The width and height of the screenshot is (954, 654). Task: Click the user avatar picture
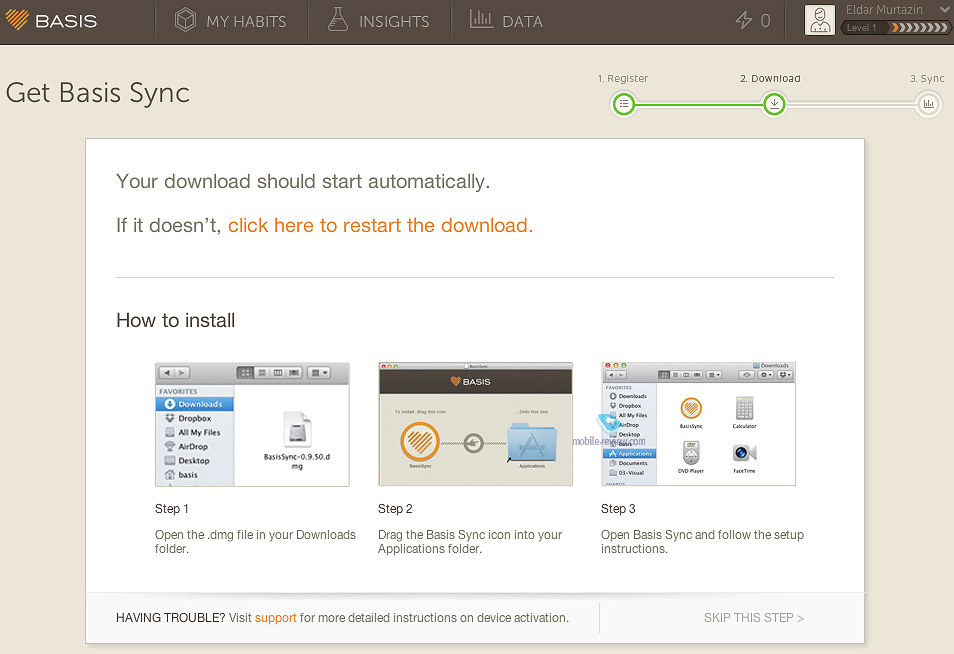tap(820, 20)
